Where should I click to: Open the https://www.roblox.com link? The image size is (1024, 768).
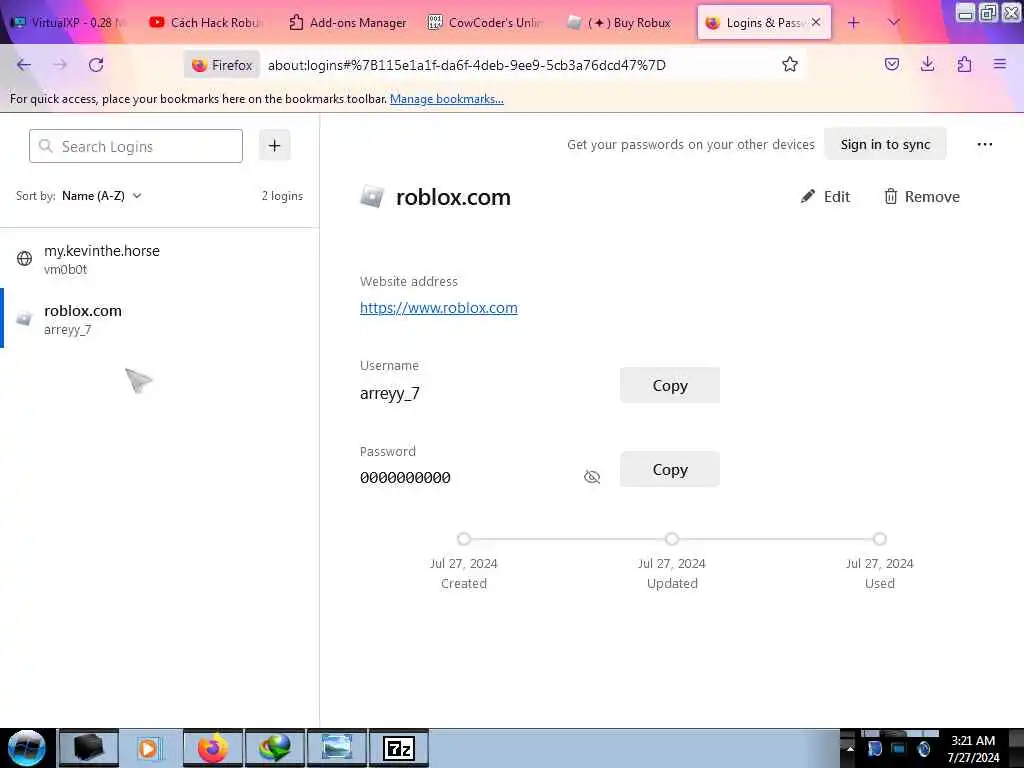[438, 308]
